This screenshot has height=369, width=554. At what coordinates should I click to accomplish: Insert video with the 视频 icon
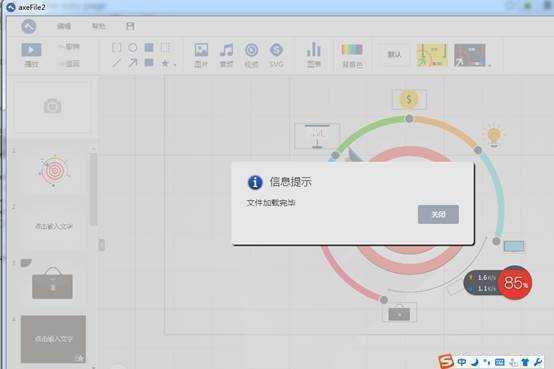tap(252, 55)
